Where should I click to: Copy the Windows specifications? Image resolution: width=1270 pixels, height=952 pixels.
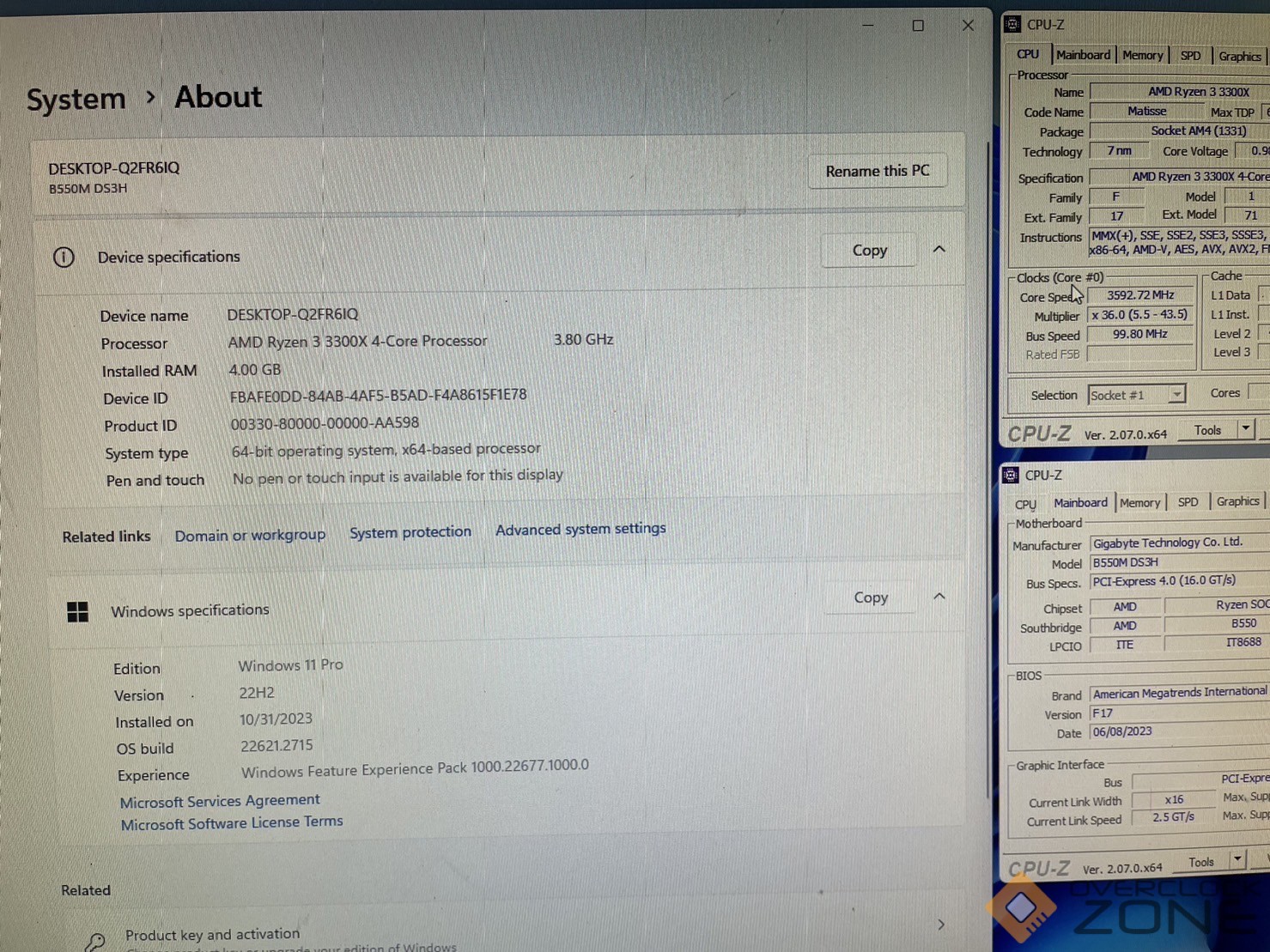tap(871, 597)
